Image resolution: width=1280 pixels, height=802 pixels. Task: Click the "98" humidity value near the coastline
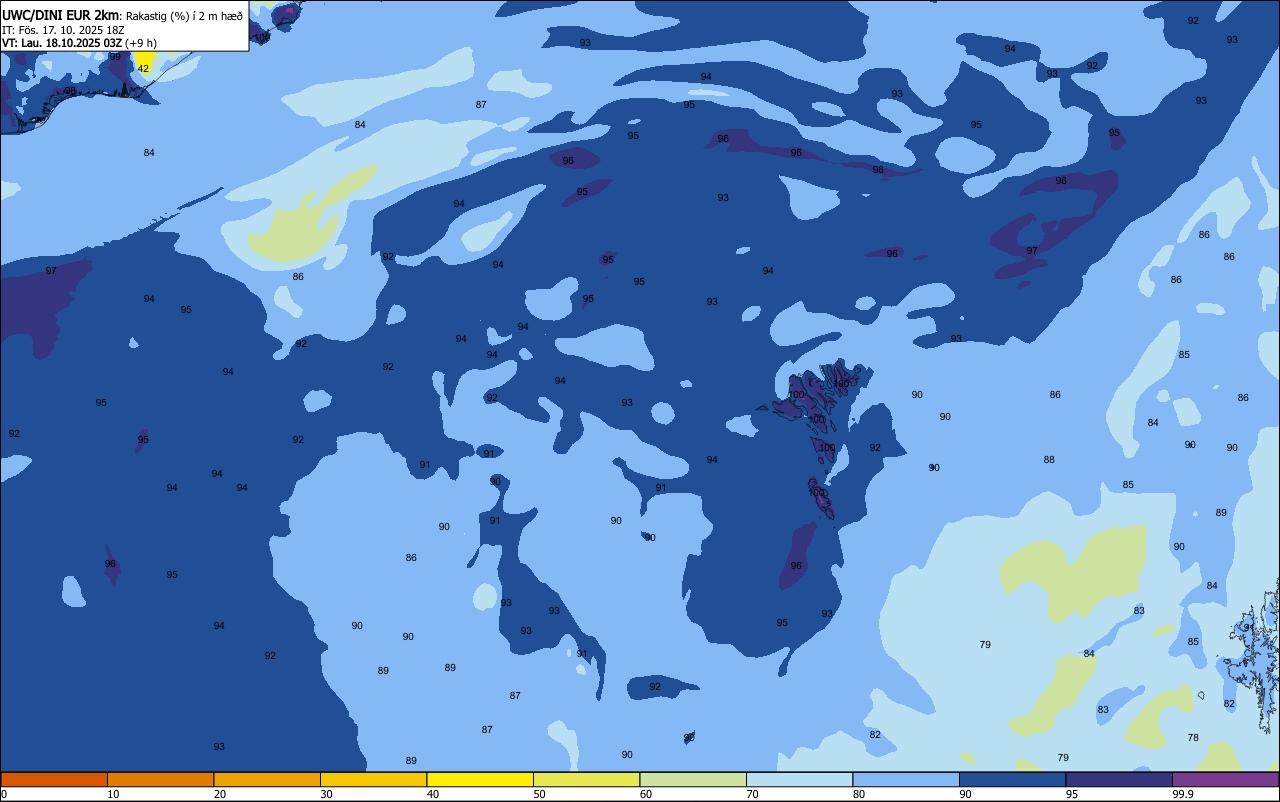click(69, 91)
